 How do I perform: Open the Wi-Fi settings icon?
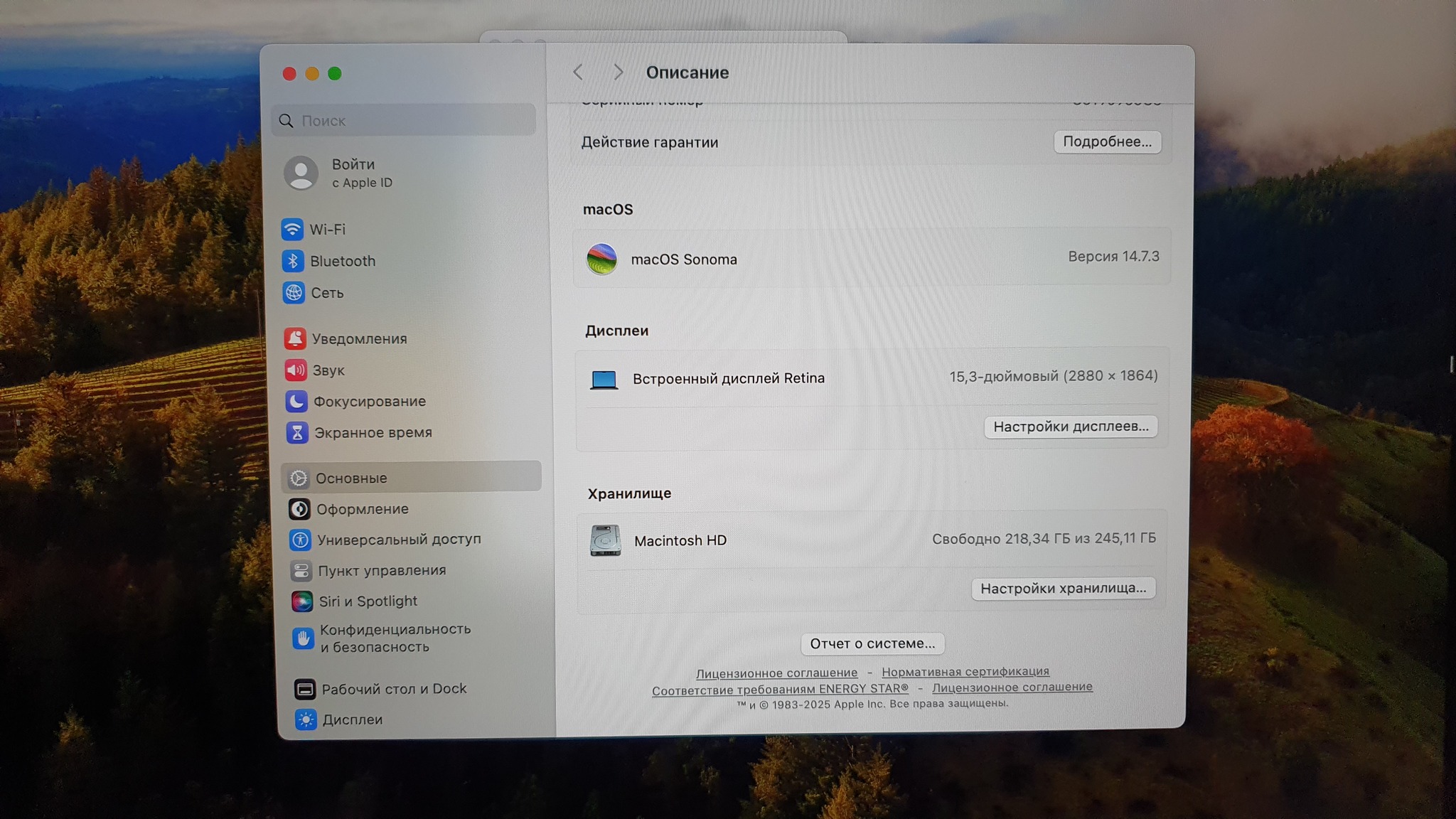tap(292, 229)
